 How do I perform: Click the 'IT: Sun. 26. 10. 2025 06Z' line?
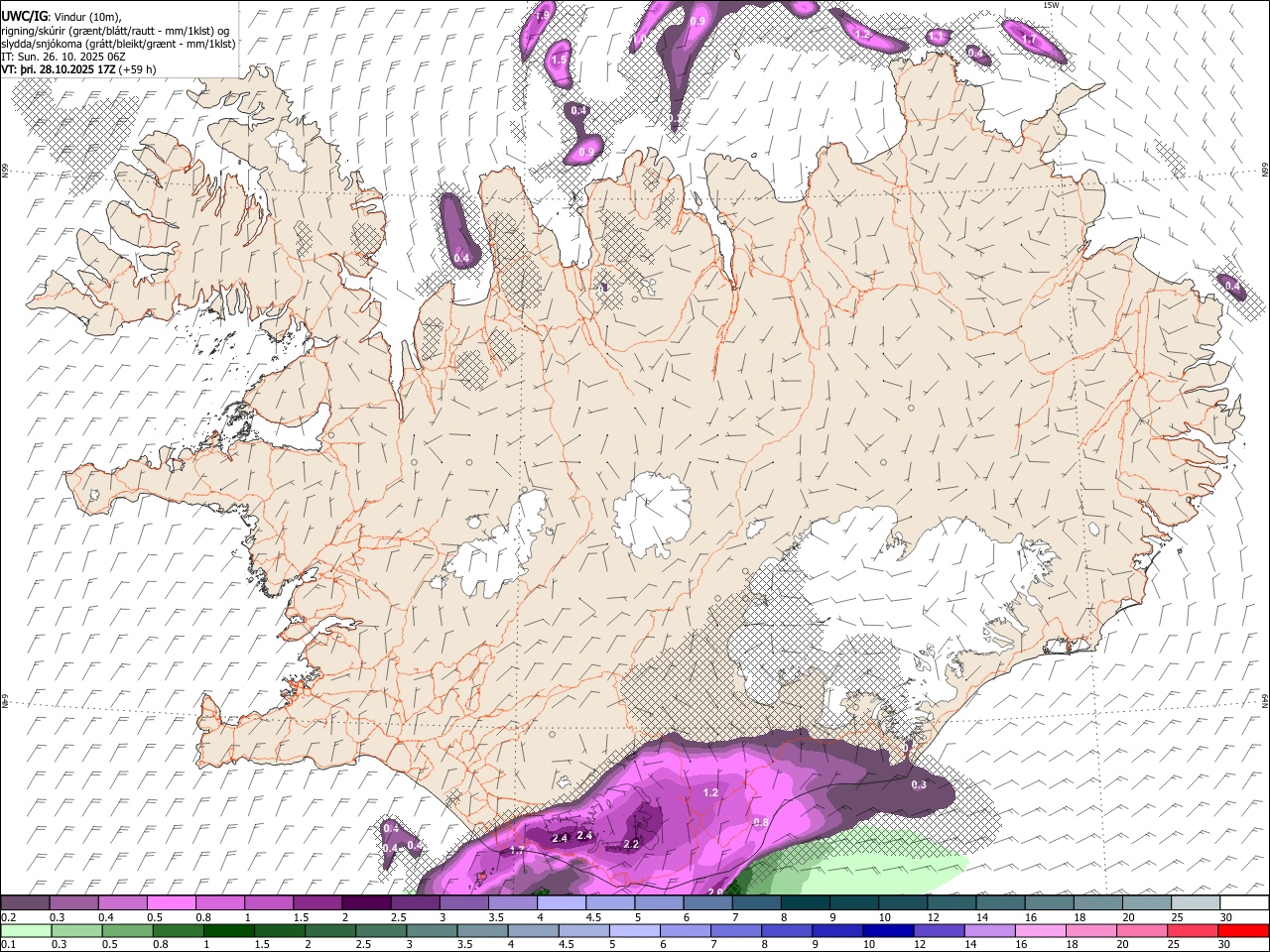[x=63, y=57]
